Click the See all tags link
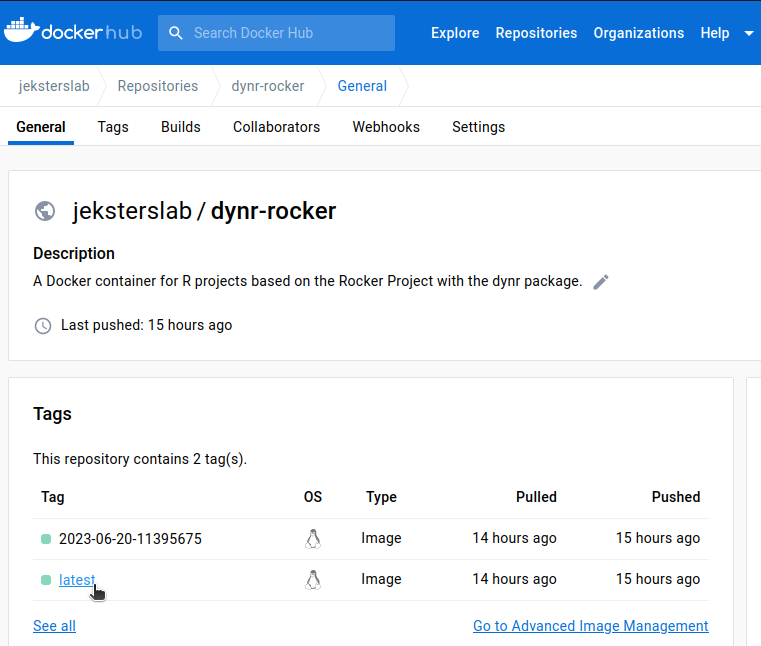This screenshot has width=761, height=646. pyautogui.click(x=54, y=626)
